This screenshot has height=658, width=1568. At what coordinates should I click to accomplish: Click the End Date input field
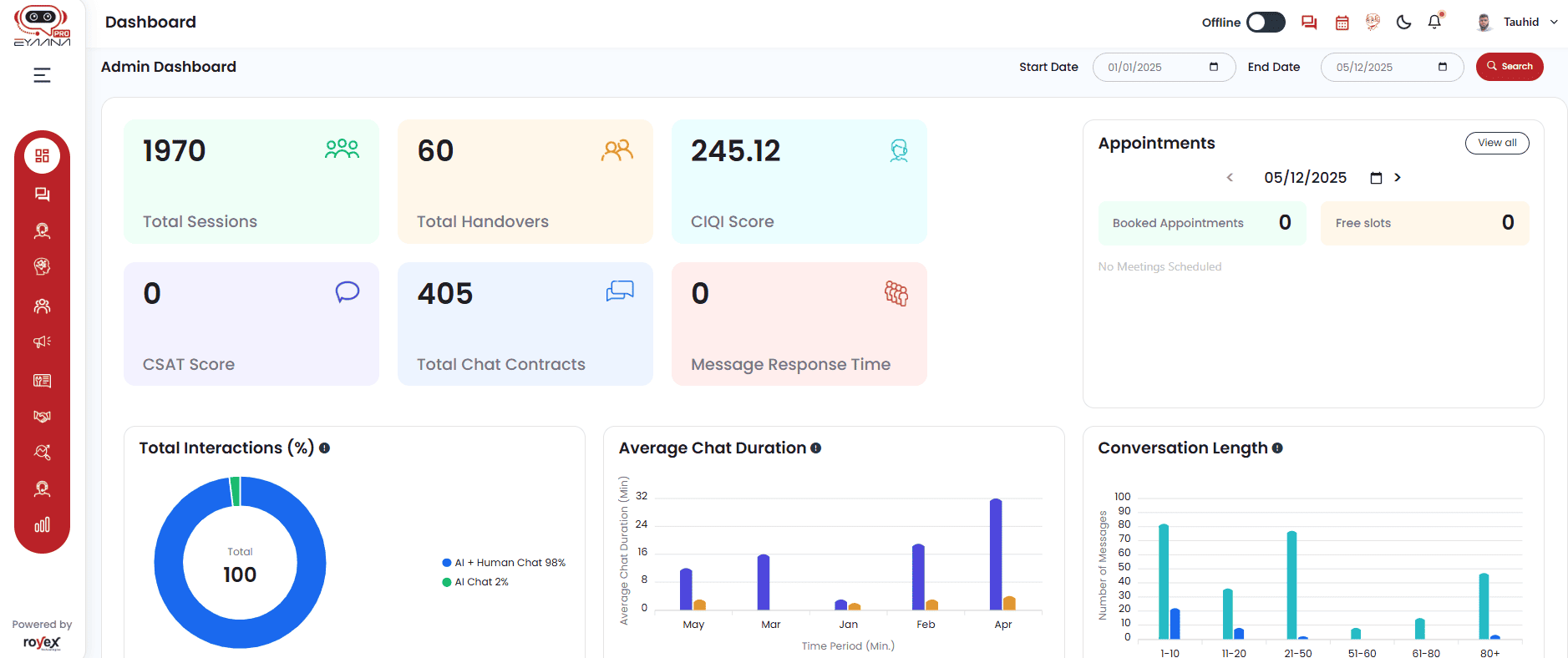[x=1392, y=67]
